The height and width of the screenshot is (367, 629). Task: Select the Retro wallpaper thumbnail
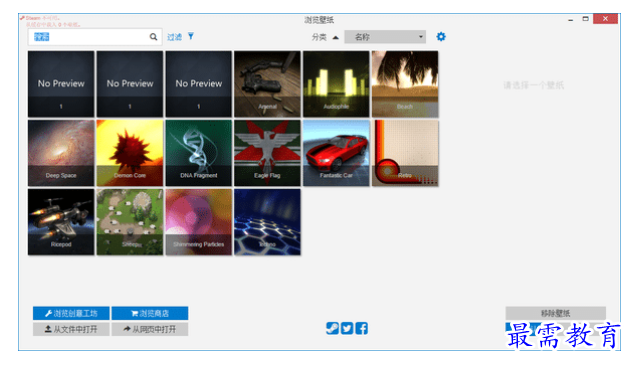[x=405, y=153]
